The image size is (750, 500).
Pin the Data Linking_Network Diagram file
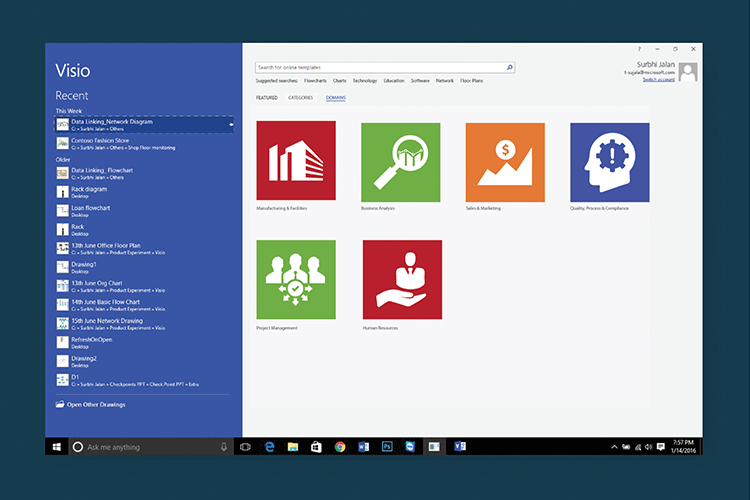coord(232,124)
